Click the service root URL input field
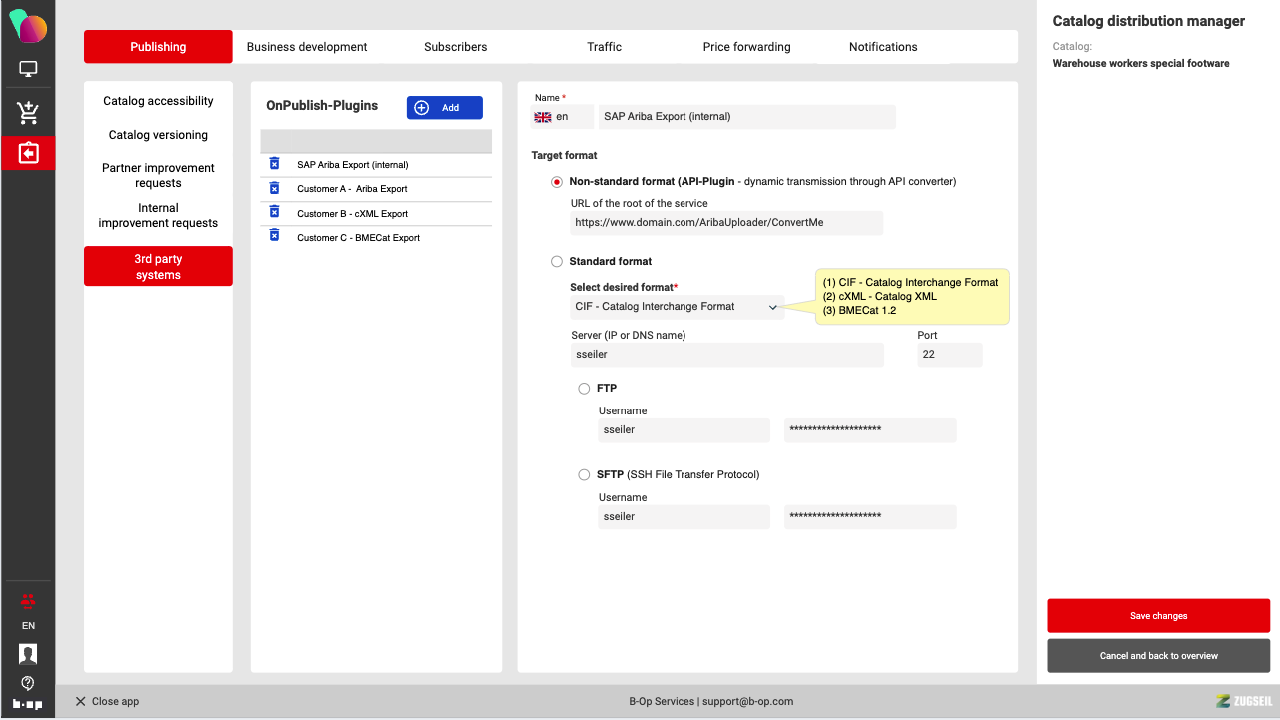The image size is (1280, 720). pyautogui.click(x=726, y=223)
